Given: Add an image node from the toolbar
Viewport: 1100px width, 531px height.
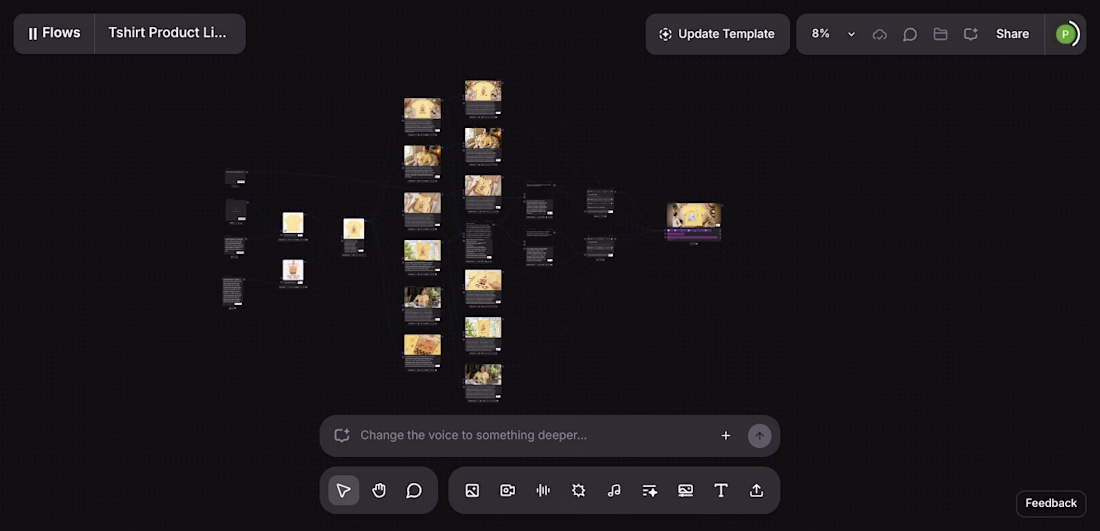Looking at the screenshot, I should (472, 490).
